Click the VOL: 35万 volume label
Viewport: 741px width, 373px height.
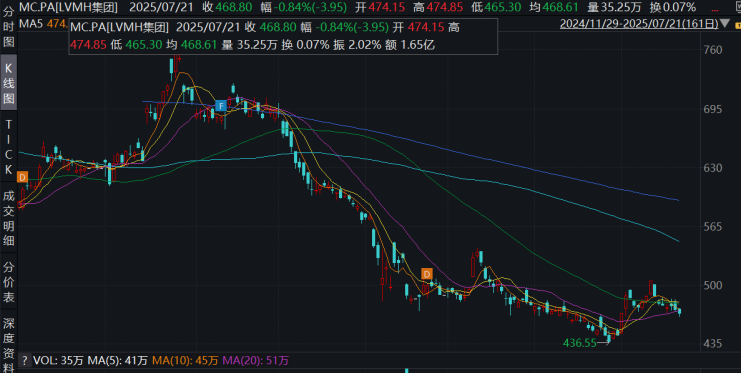pos(59,361)
